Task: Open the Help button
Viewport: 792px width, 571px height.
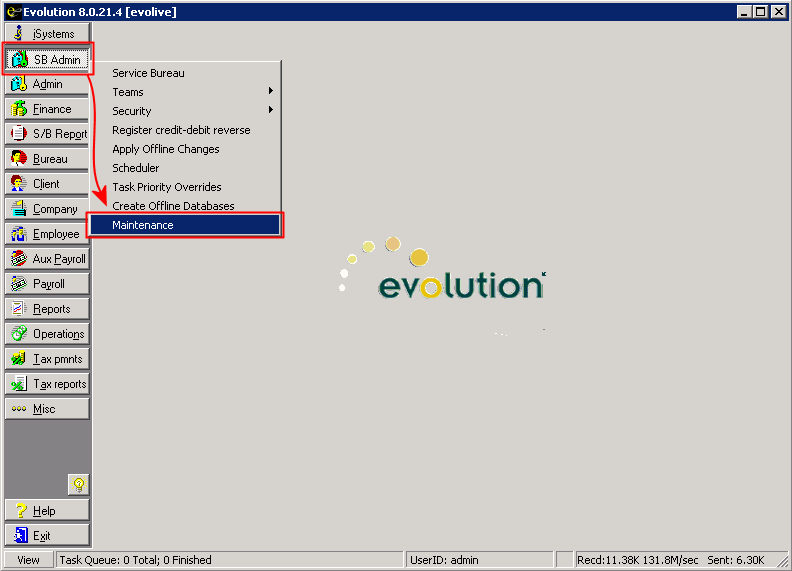Action: point(47,511)
